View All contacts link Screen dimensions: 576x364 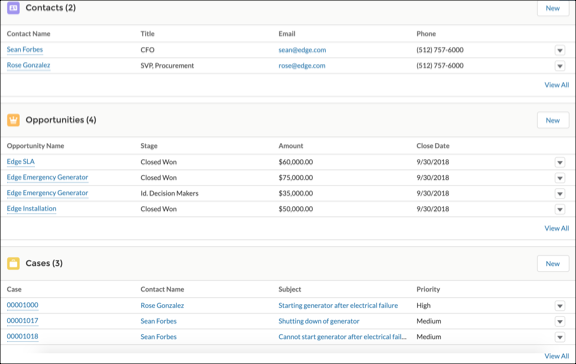(x=557, y=85)
